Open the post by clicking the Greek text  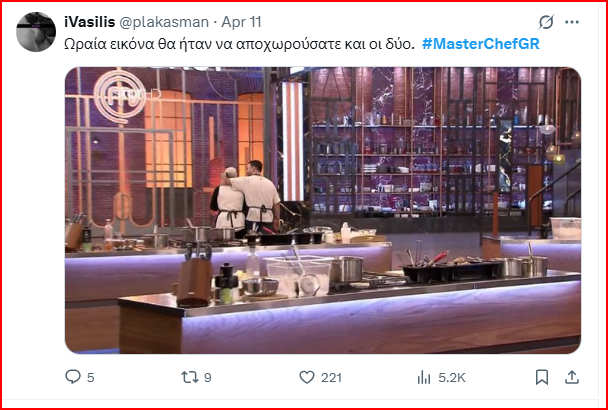pos(239,44)
